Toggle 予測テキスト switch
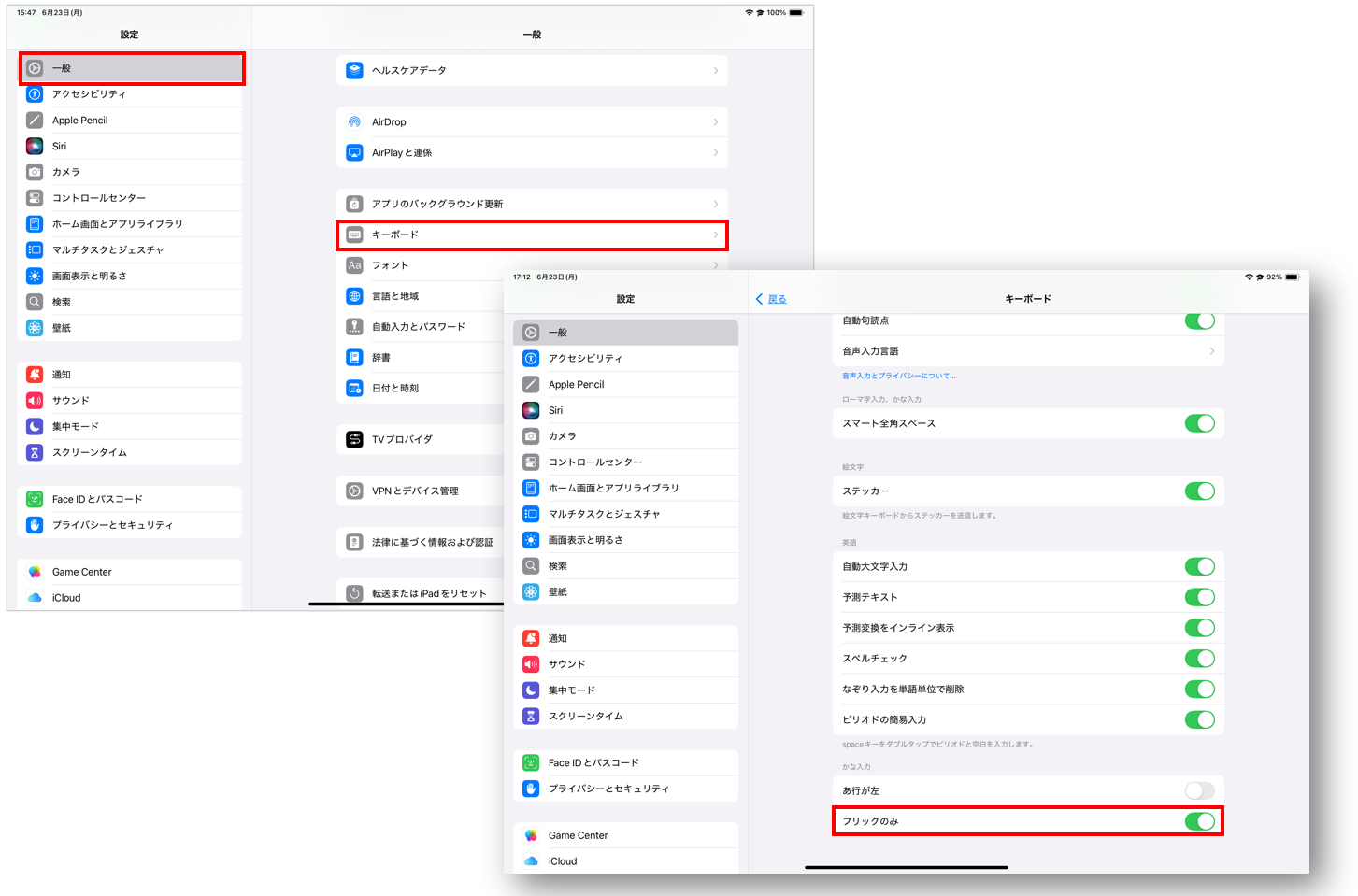Image resolution: width=1358 pixels, height=896 pixels. (1200, 597)
